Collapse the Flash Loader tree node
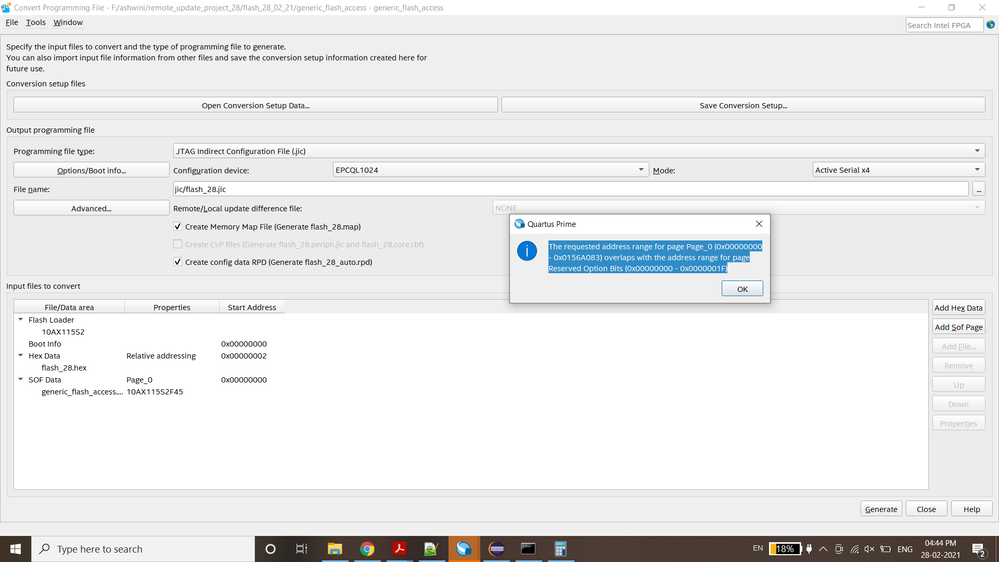 pyautogui.click(x=20, y=320)
